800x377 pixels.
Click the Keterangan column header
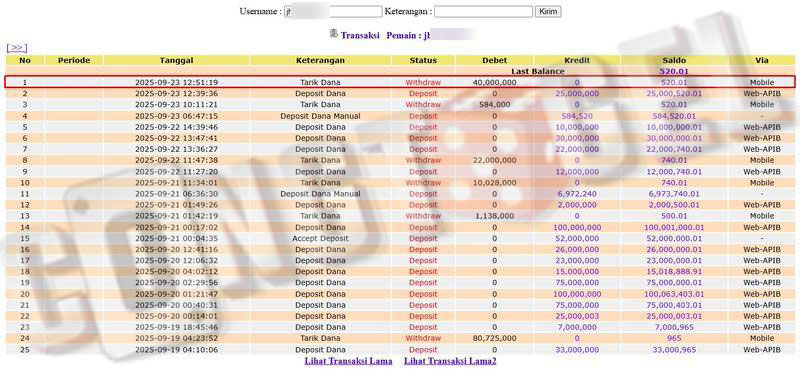tap(320, 60)
